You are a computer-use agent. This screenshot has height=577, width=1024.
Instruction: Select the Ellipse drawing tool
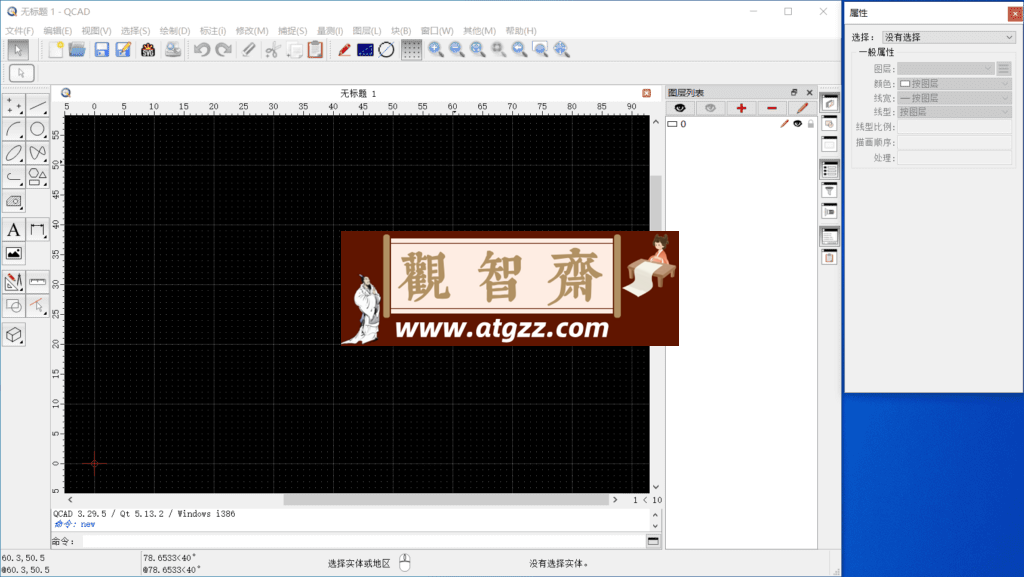pos(14,153)
